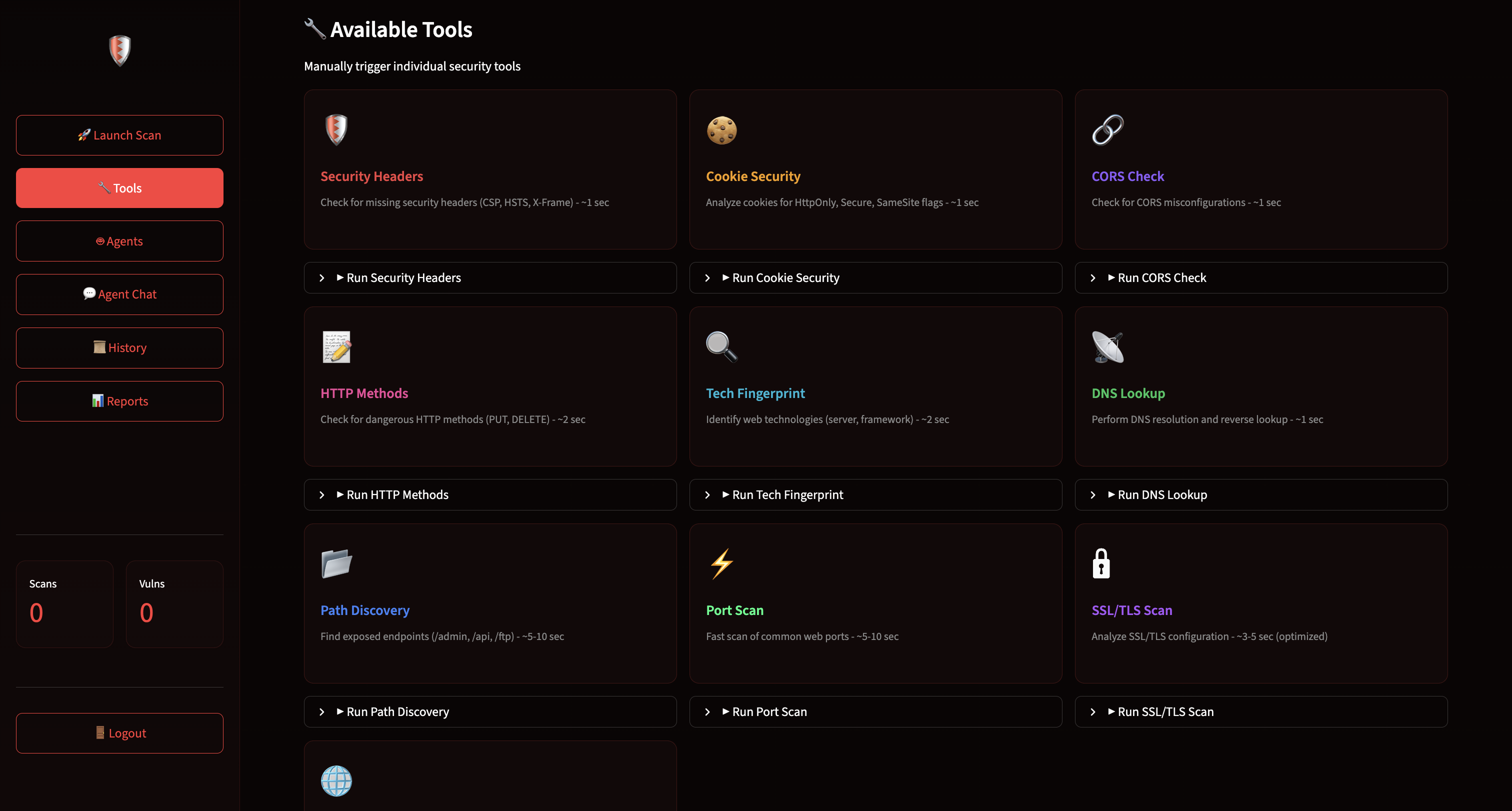This screenshot has height=811, width=1512.
Task: Click the padlock icon on SSL/TLS Scan card
Action: 1100,563
